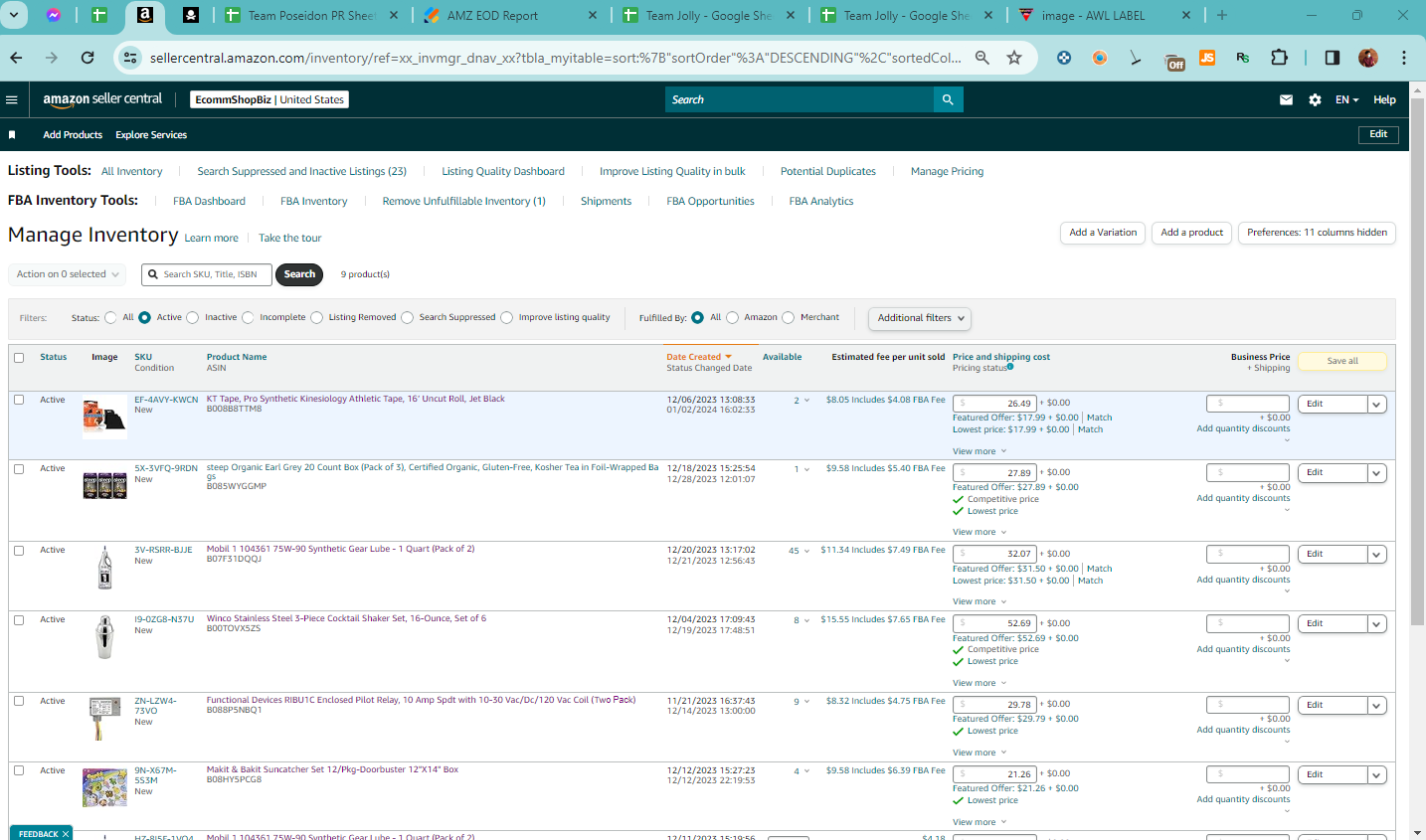Click the yellow Save all button
The width and height of the screenshot is (1426, 840).
pyautogui.click(x=1342, y=361)
